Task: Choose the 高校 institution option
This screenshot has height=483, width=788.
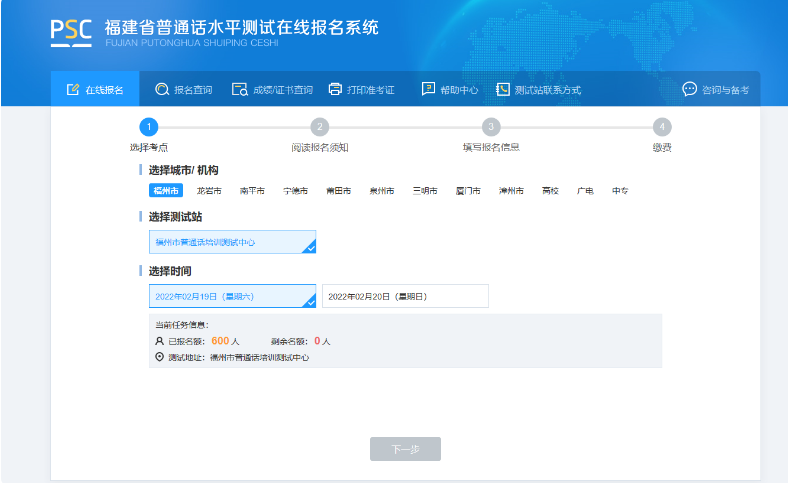Action: [x=550, y=190]
